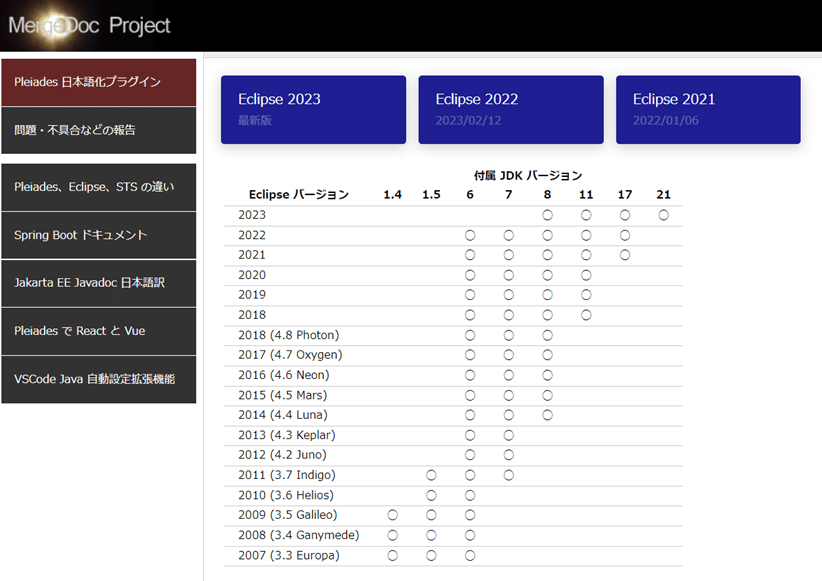The height and width of the screenshot is (581, 822).
Task: Click 2014 (4.4 Luna) circle under JDK 6
Action: pos(470,415)
